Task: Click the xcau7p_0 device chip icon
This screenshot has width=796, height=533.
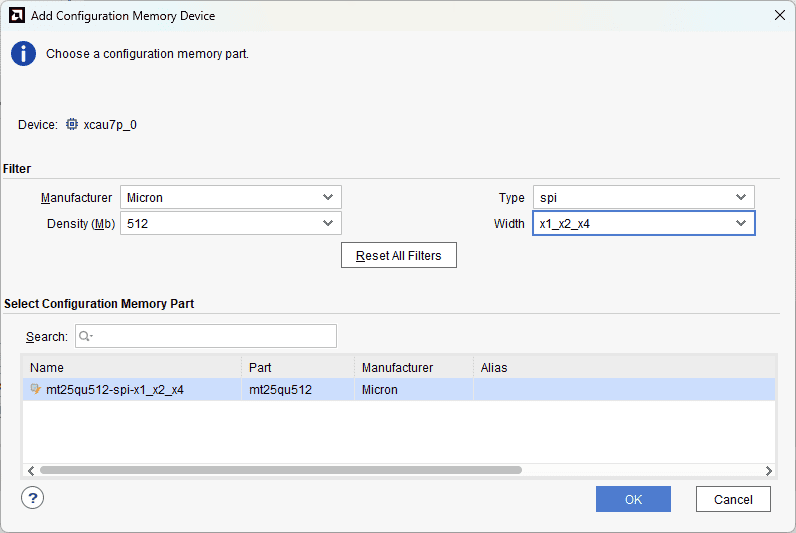Action: click(x=72, y=125)
